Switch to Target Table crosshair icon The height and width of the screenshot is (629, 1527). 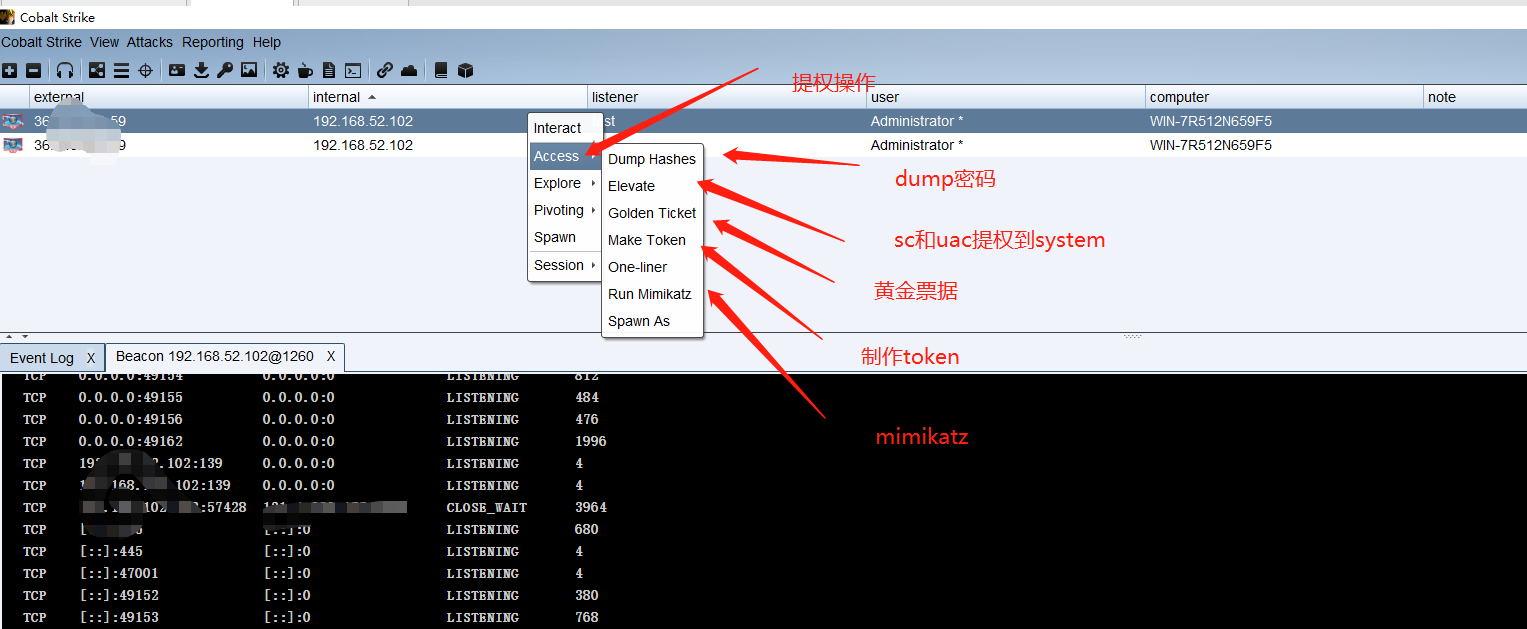145,70
